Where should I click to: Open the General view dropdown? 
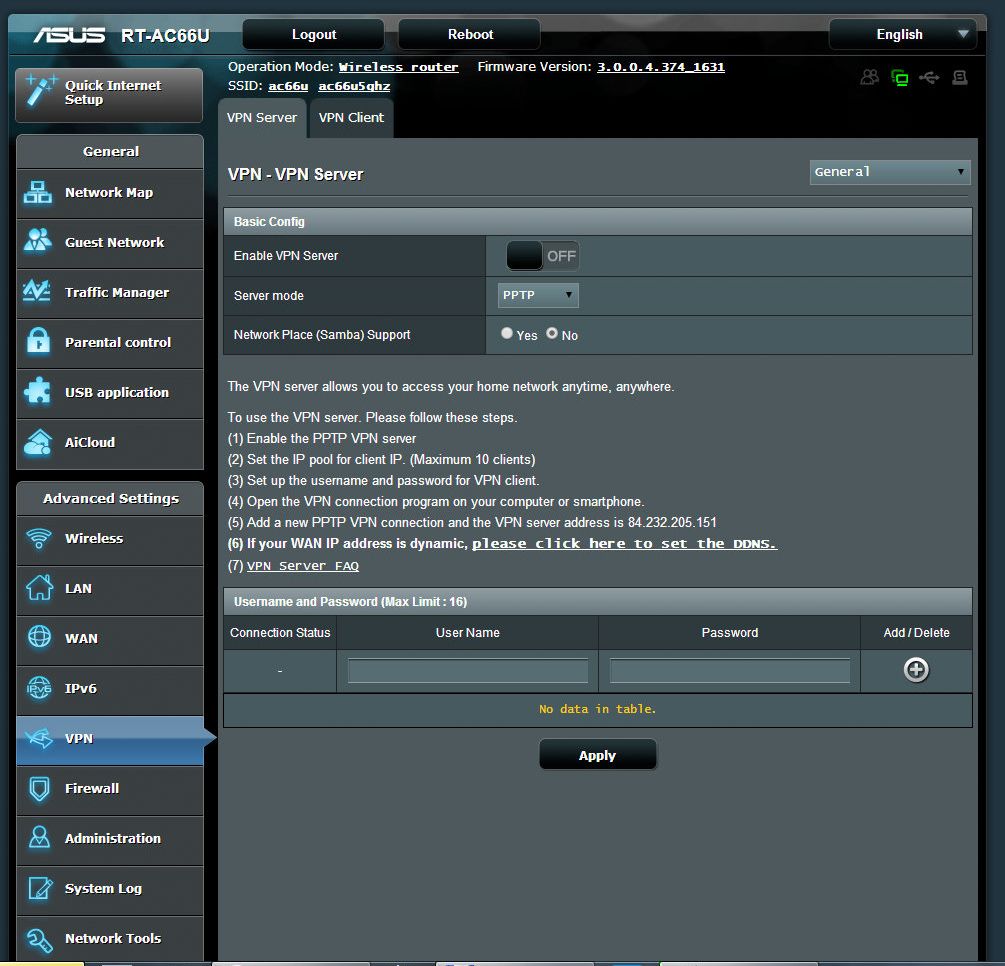click(x=890, y=172)
